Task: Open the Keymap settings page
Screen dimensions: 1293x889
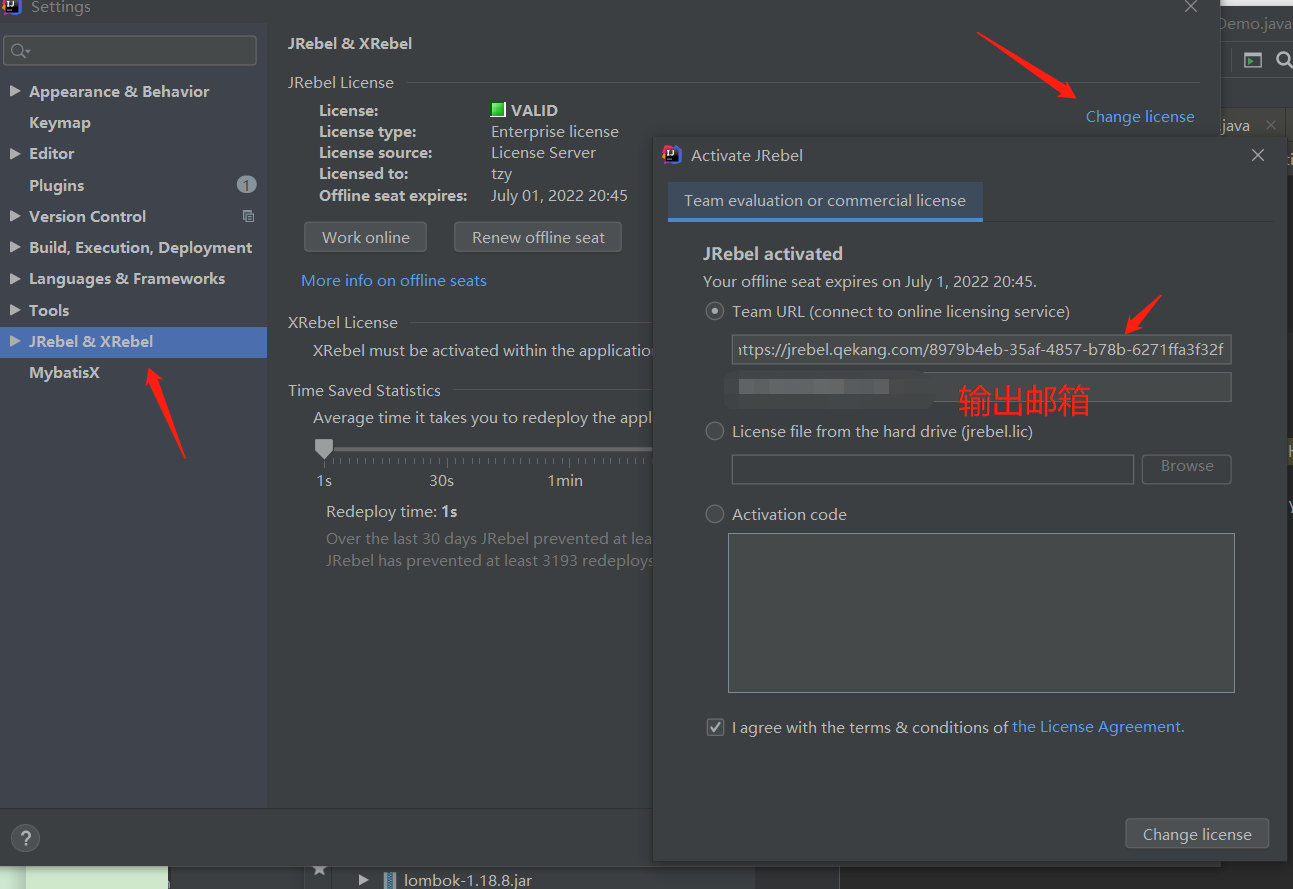Action: pos(60,122)
